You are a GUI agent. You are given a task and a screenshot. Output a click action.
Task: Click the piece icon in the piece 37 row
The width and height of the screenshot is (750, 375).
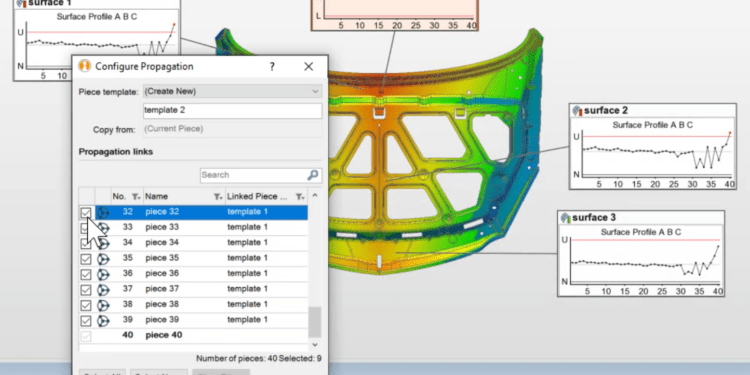coord(103,289)
